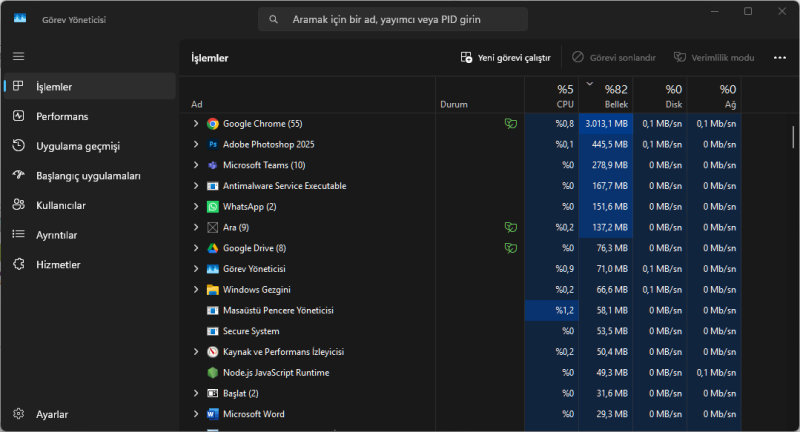The height and width of the screenshot is (432, 800).
Task: Click the Microsoft Teams process icon
Action: [x=213, y=165]
